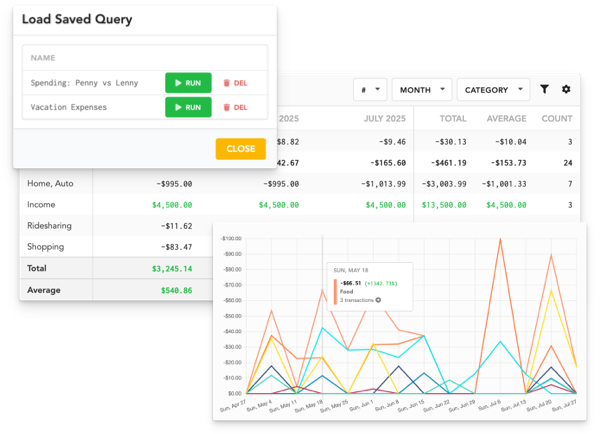Click the $540.86 Average cell

pyautogui.click(x=176, y=290)
